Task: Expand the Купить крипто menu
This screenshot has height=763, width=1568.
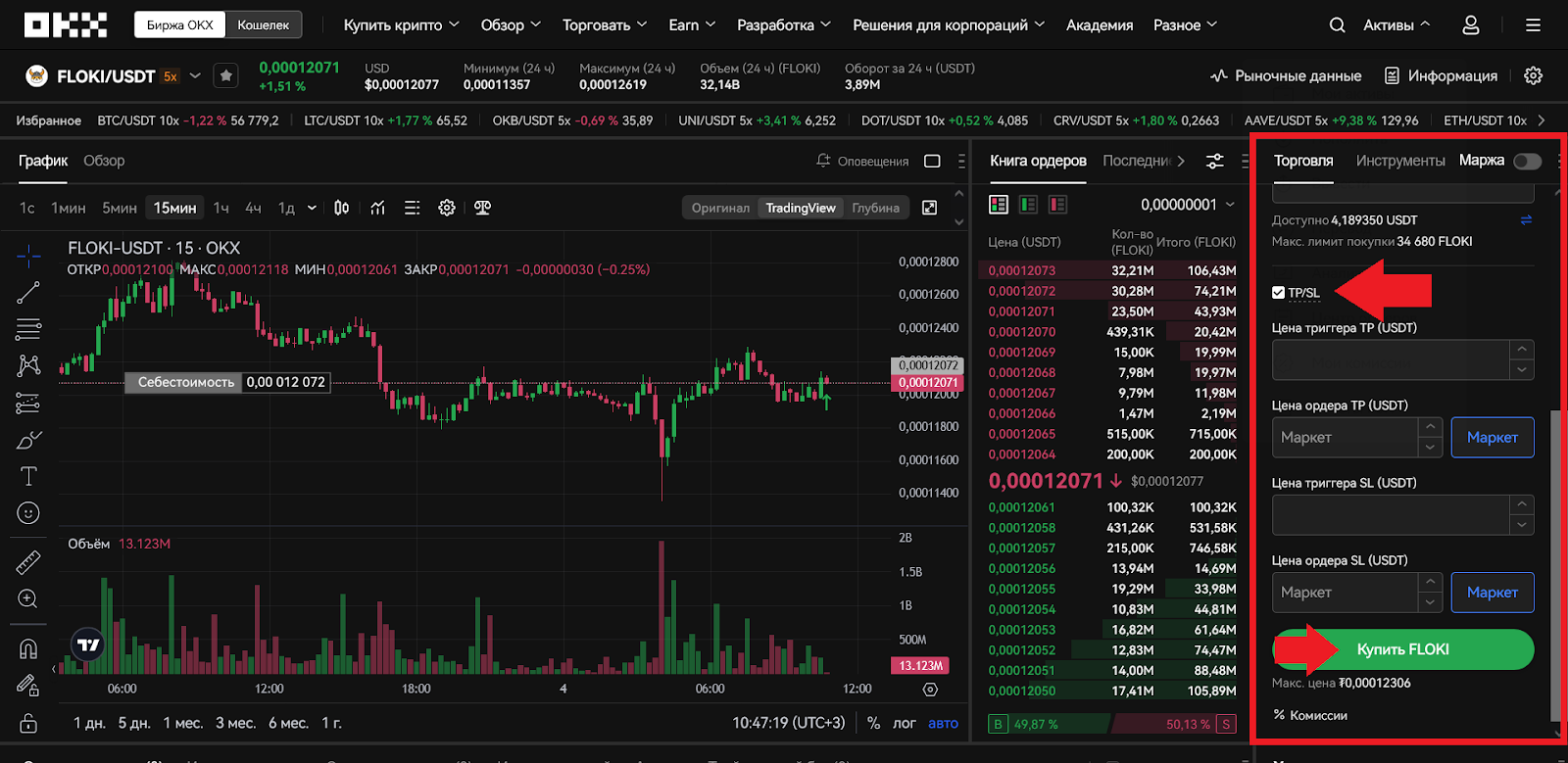Action: [401, 25]
